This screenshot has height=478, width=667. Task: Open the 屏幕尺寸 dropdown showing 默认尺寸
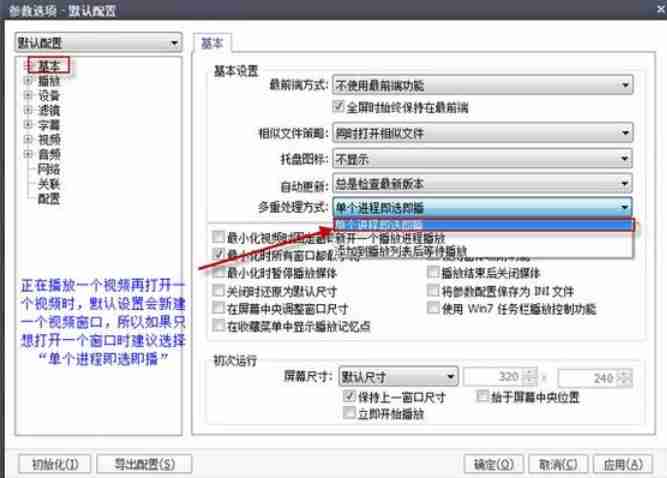[398, 377]
